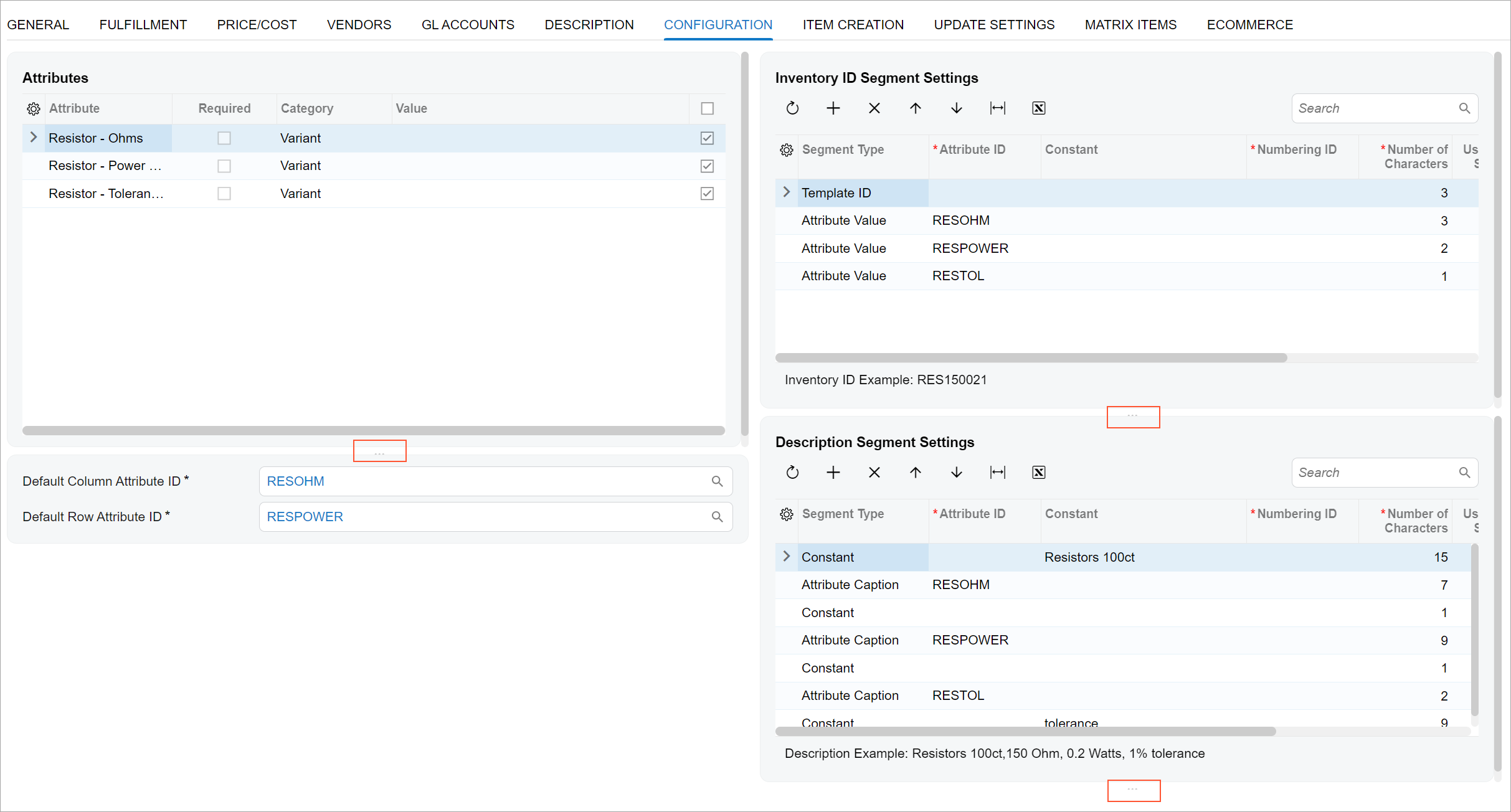The image size is (1511, 812).
Task: Move Inventory ID segment row up
Action: (915, 108)
